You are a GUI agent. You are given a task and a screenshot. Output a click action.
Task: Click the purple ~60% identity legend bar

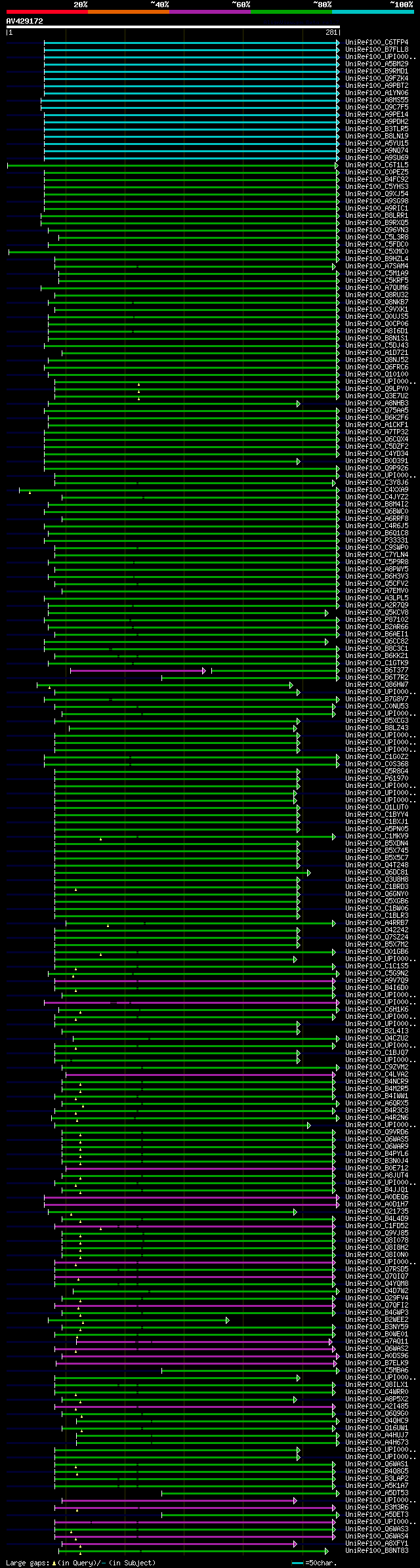tap(210, 12)
